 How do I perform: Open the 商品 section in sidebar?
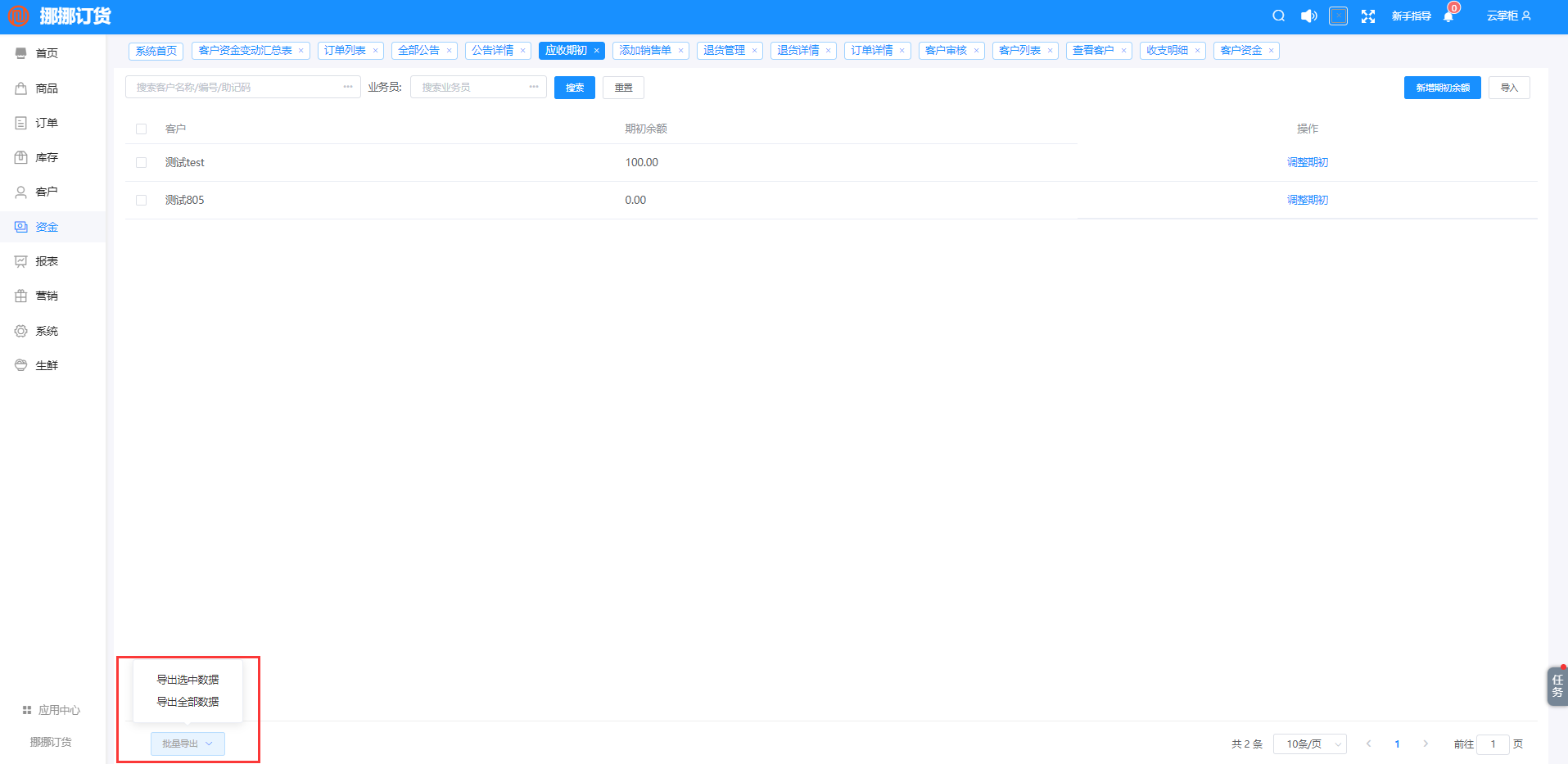coord(47,88)
